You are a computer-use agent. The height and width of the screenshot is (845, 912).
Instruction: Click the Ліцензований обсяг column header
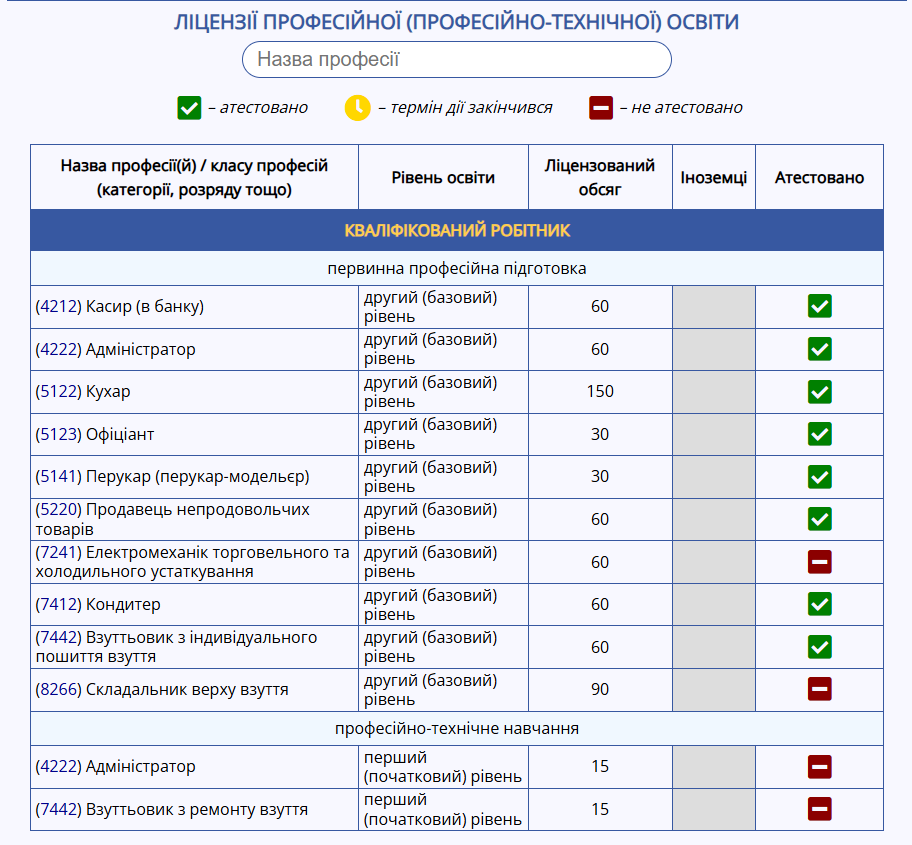pyautogui.click(x=600, y=178)
